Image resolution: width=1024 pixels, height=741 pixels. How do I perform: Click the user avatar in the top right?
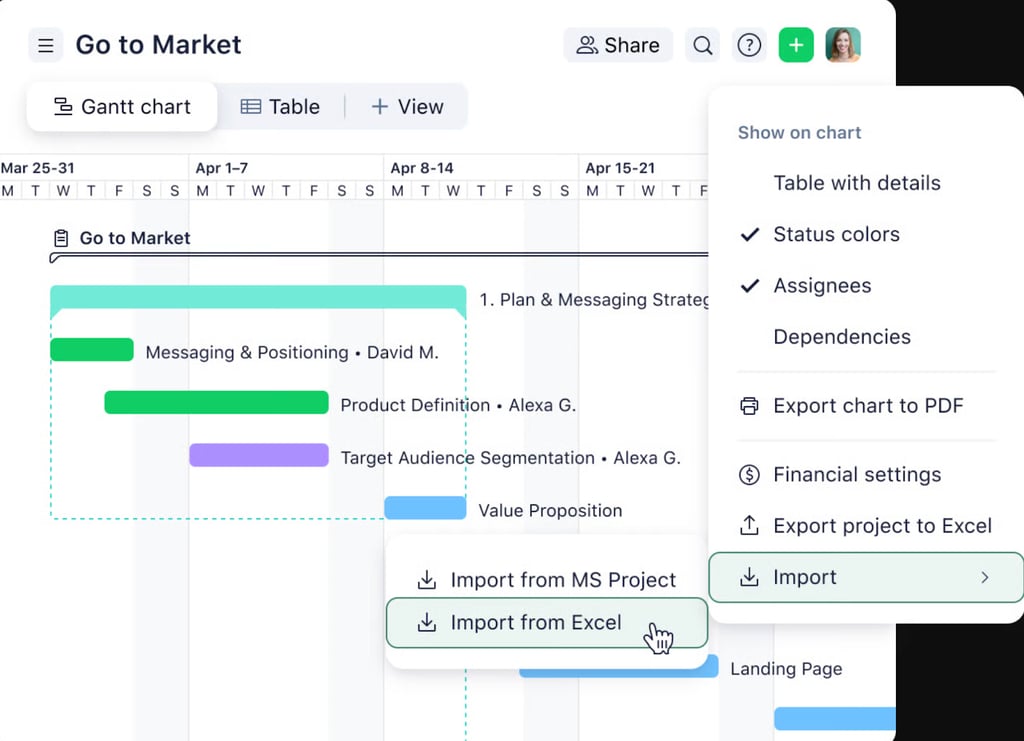click(843, 44)
